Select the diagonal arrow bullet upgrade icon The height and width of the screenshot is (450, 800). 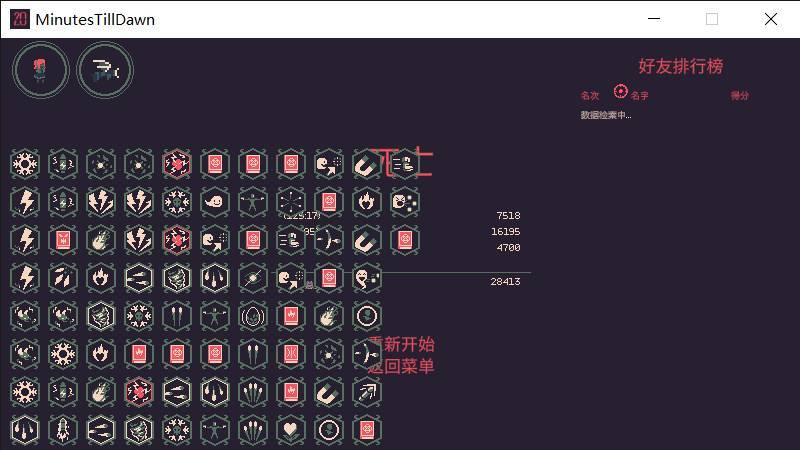tap(367, 392)
